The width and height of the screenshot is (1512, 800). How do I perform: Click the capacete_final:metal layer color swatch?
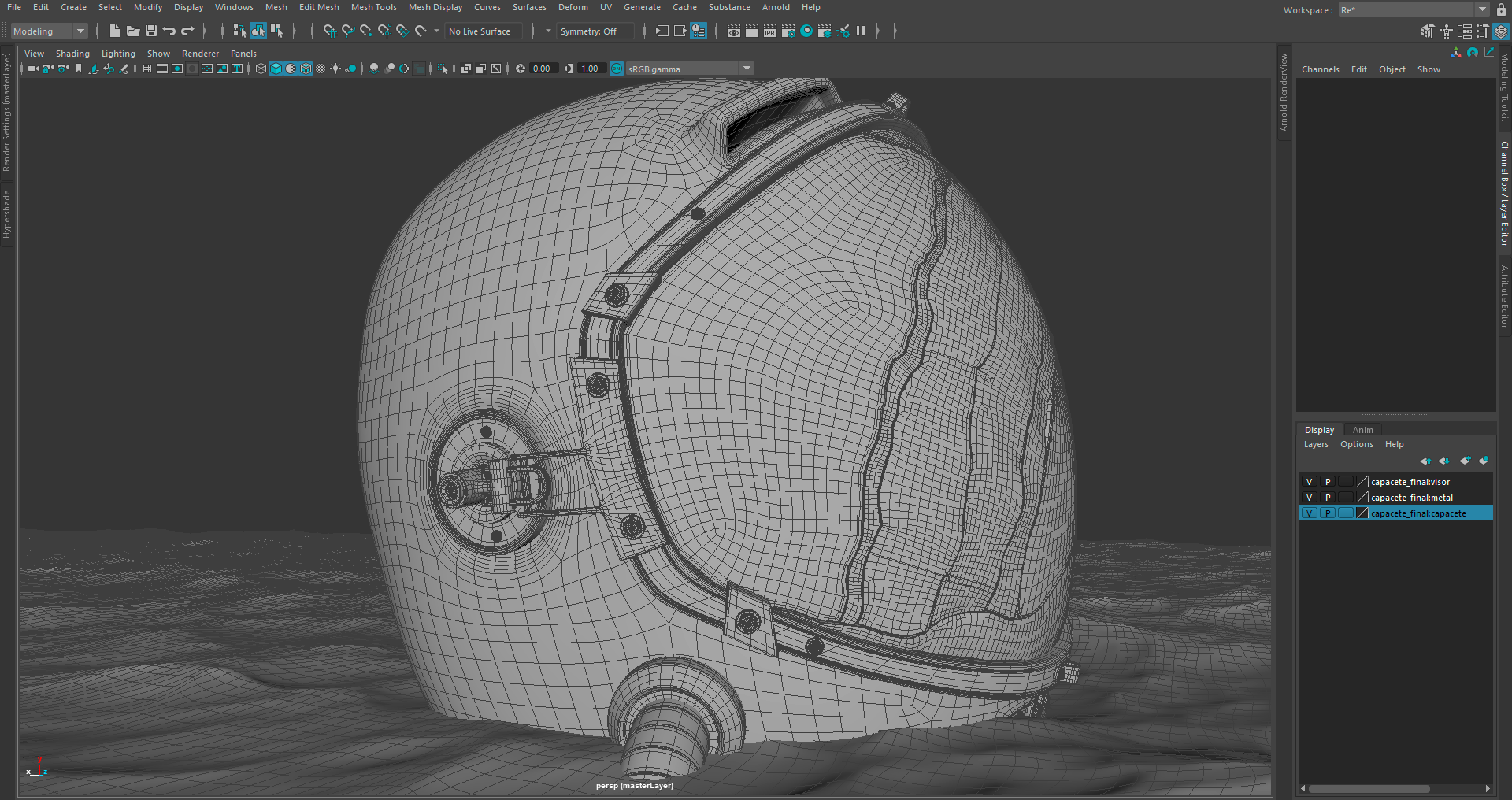(1362, 498)
